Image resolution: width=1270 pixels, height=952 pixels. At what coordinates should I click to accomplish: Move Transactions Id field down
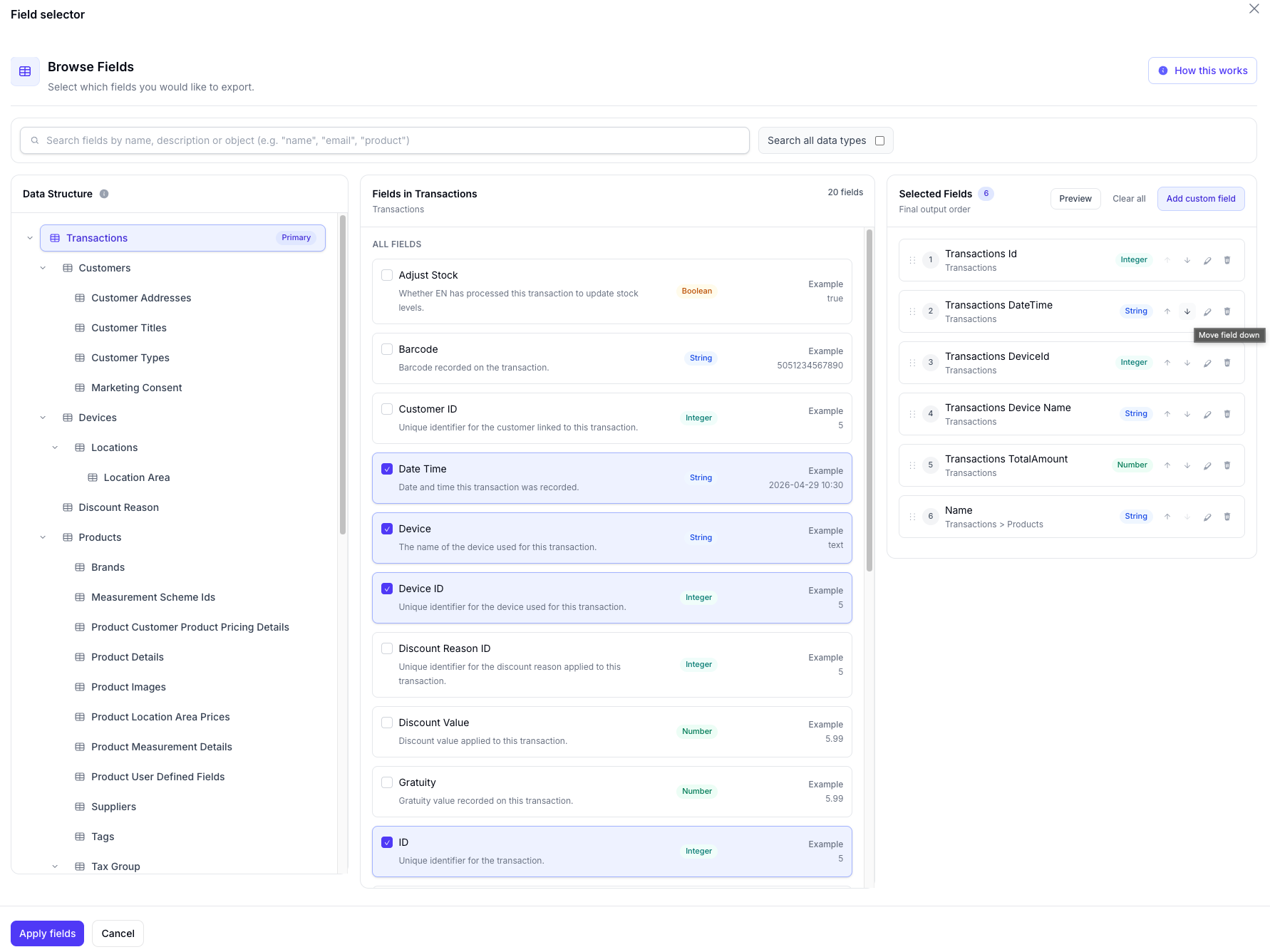[x=1187, y=260]
